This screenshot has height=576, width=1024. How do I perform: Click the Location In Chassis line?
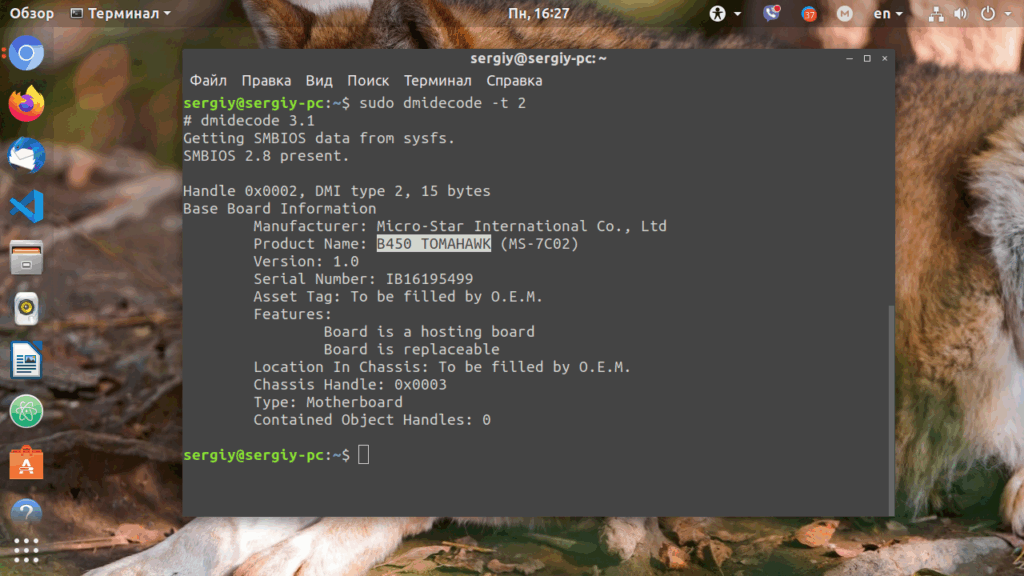pyautogui.click(x=442, y=366)
